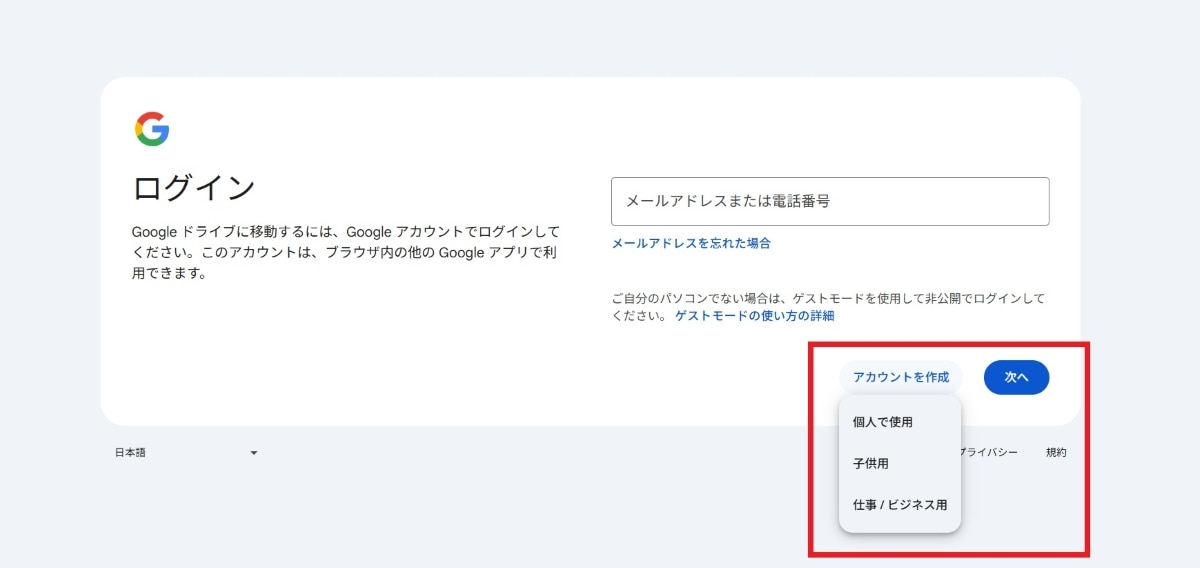Open the 規約 footer link
The height and width of the screenshot is (568, 1200).
(1056, 453)
